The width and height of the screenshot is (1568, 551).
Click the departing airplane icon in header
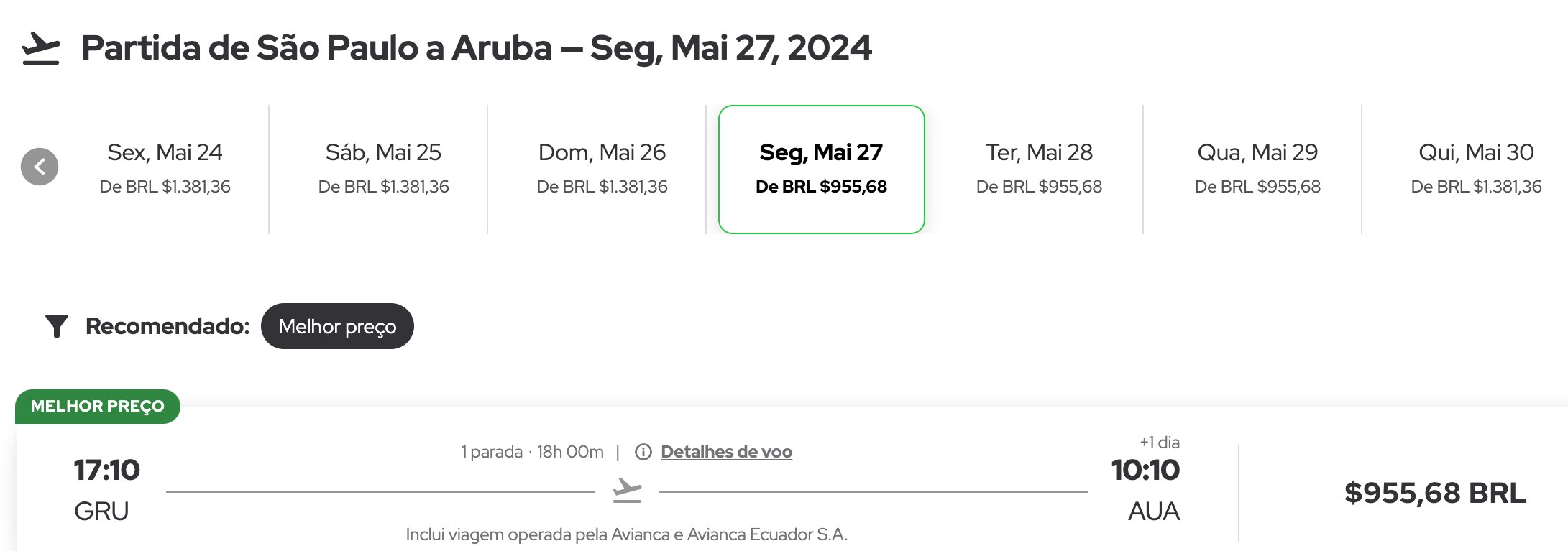coord(41,48)
